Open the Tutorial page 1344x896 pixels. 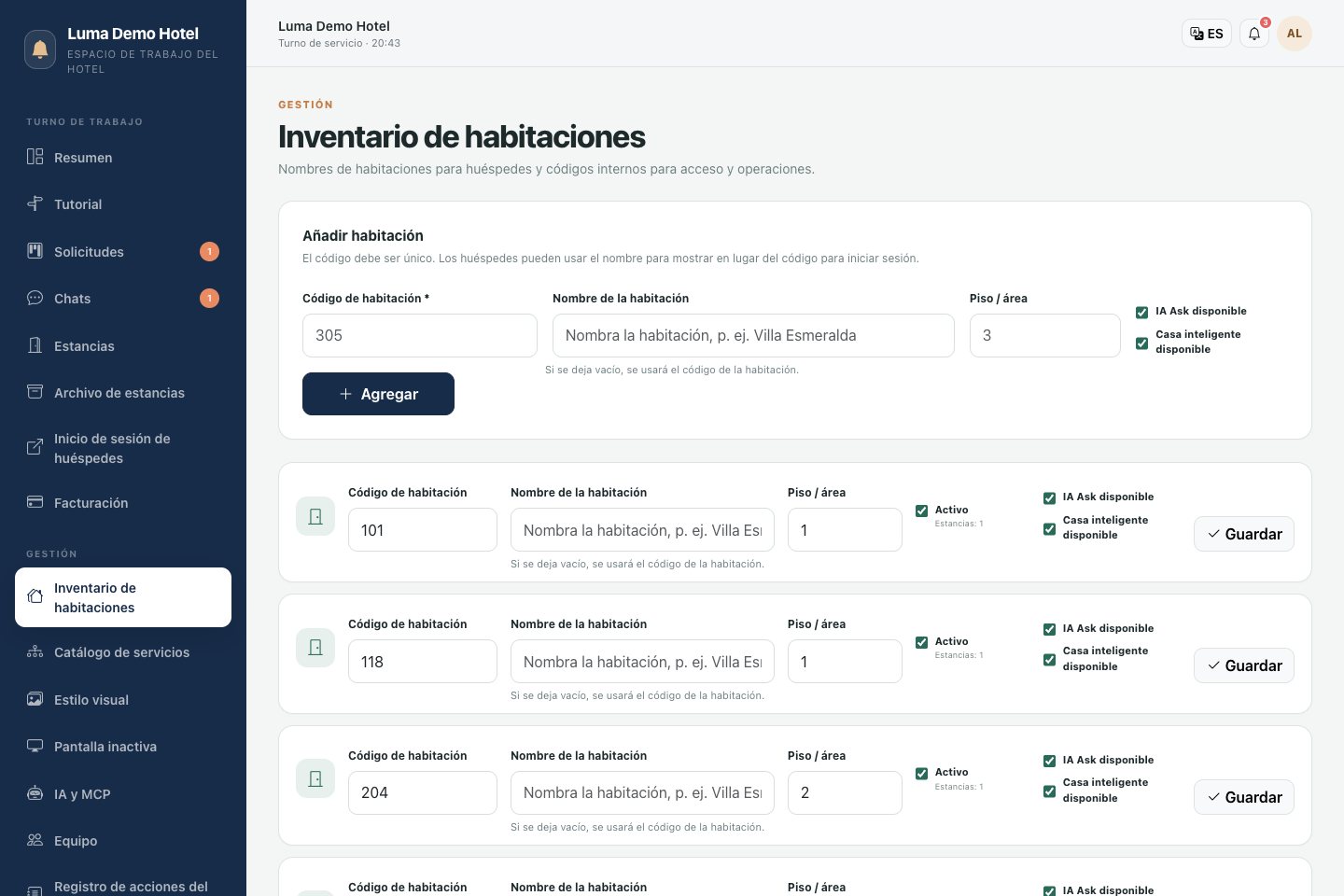pyautogui.click(x=123, y=204)
